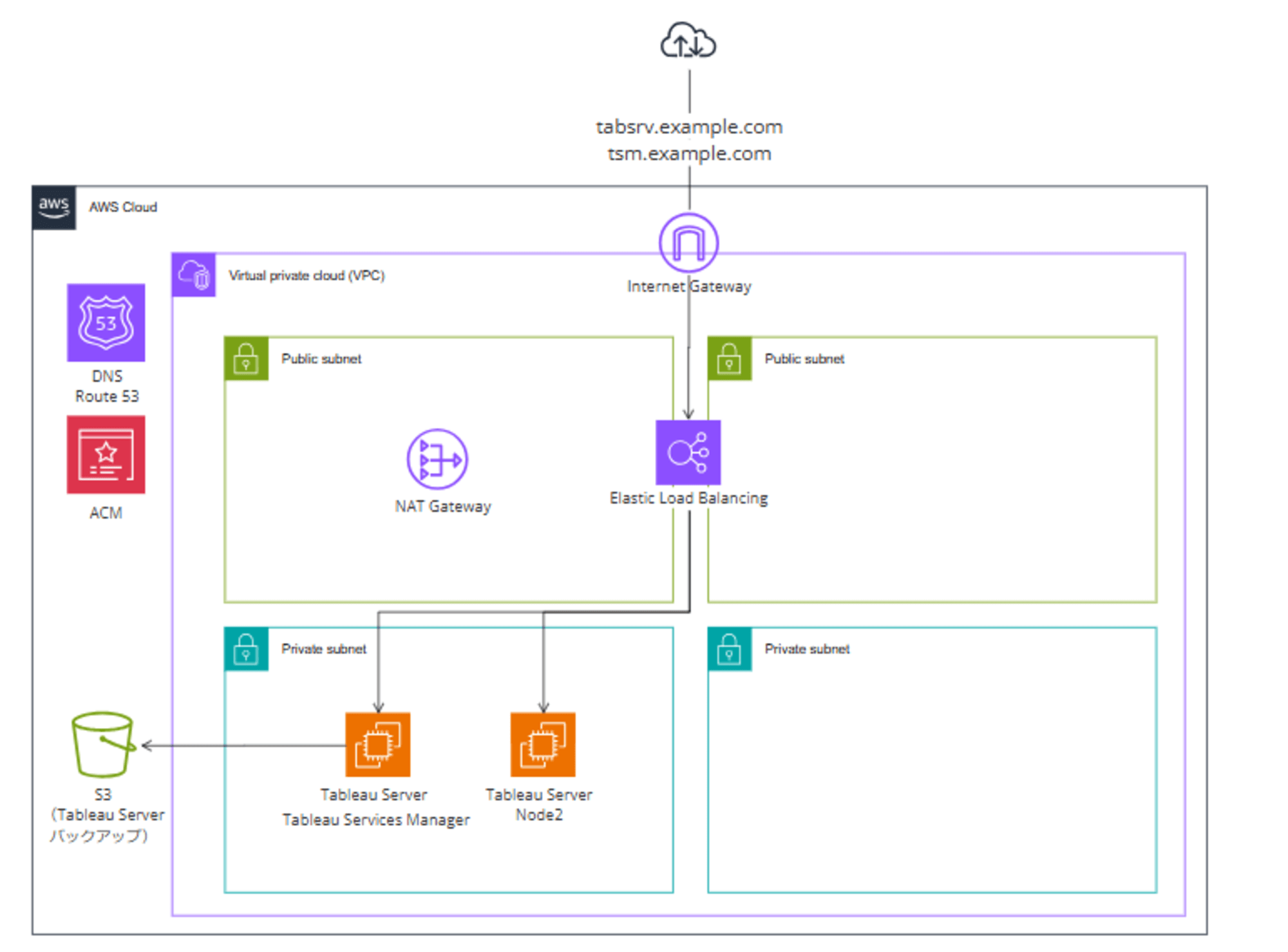Select the AWS Cloud label
This screenshot has height=952, width=1288.
[123, 207]
